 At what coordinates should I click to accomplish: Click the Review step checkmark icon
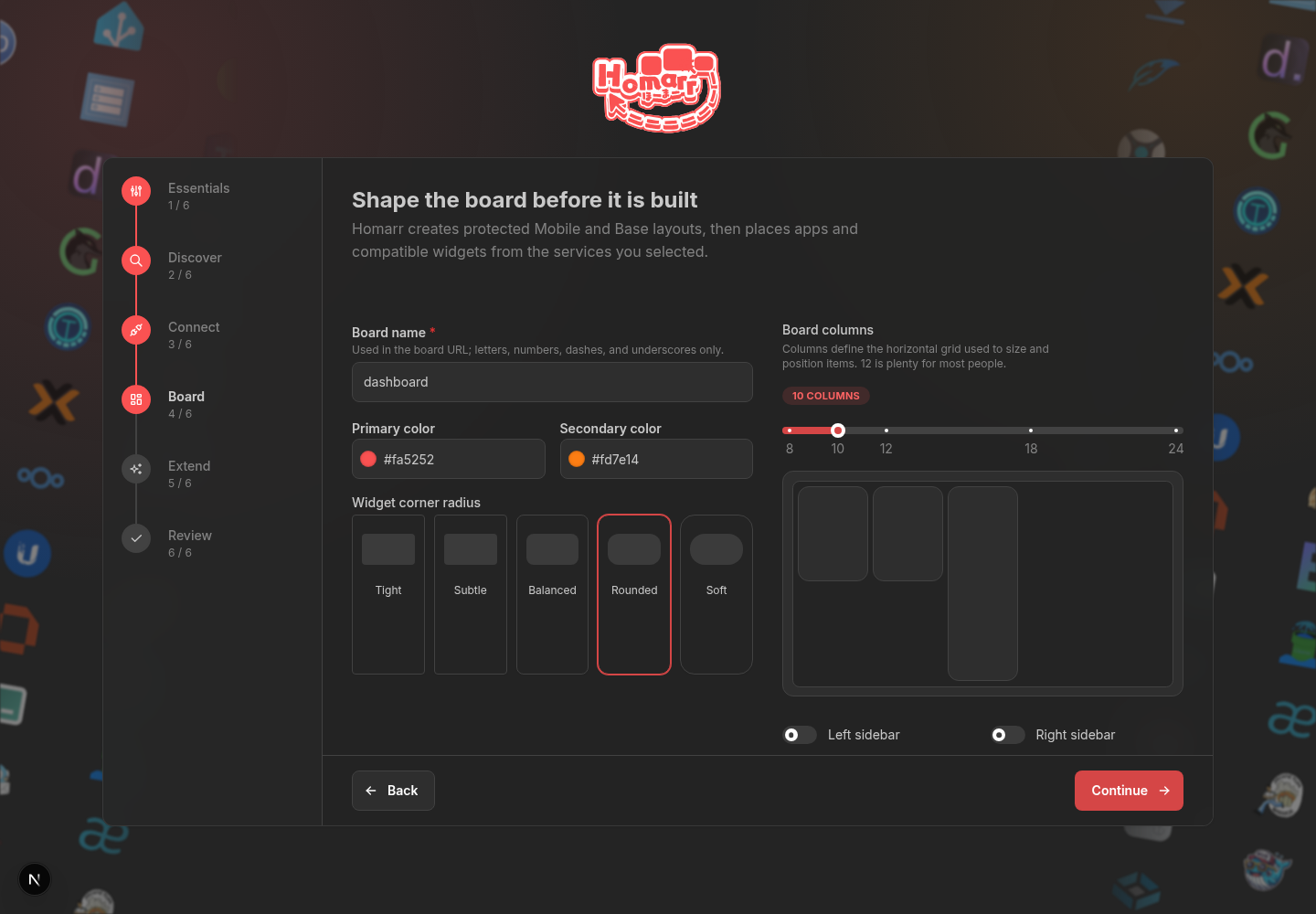[x=136, y=538]
